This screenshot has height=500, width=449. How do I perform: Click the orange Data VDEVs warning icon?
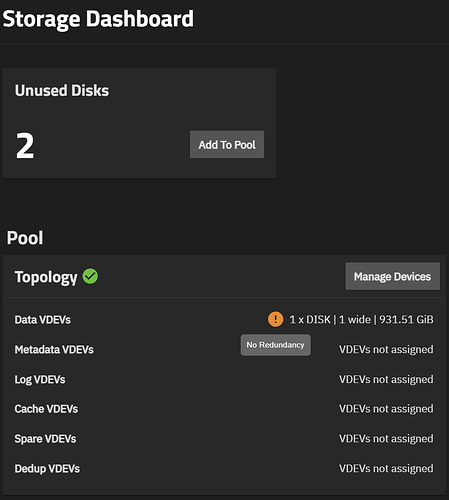pyautogui.click(x=275, y=319)
